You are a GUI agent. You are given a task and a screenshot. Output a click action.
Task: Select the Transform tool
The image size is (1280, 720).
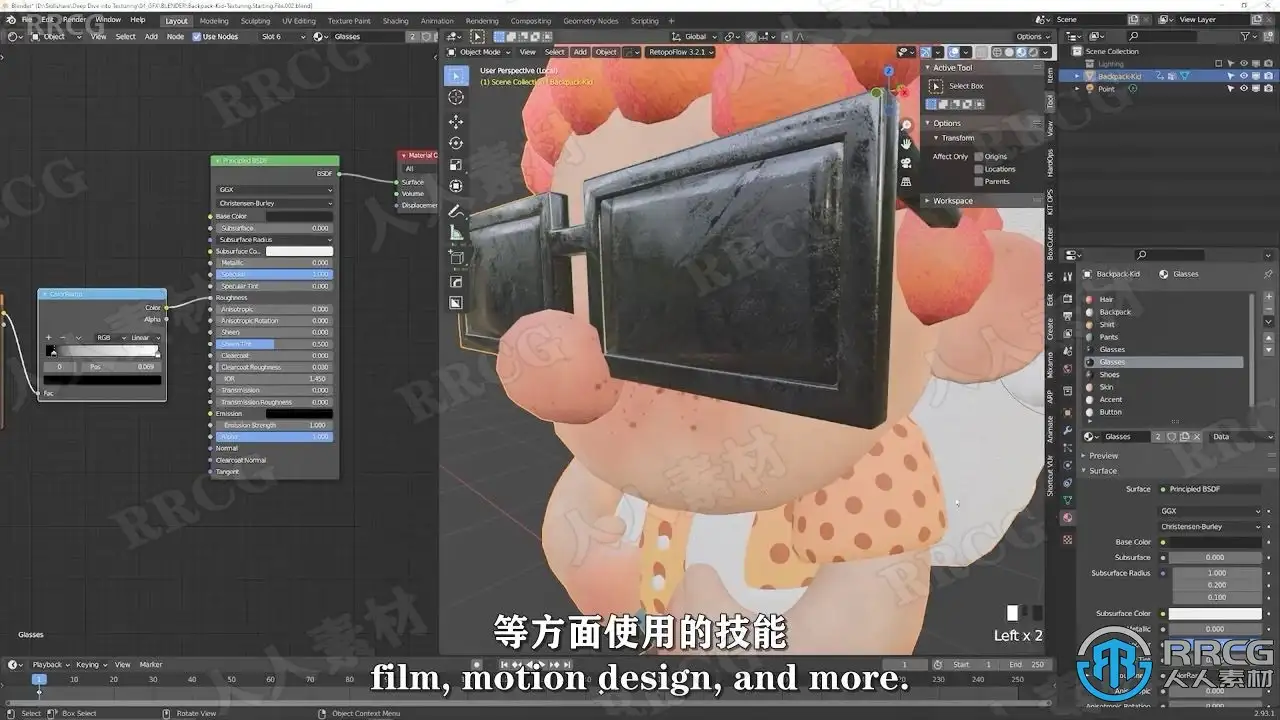click(x=456, y=186)
